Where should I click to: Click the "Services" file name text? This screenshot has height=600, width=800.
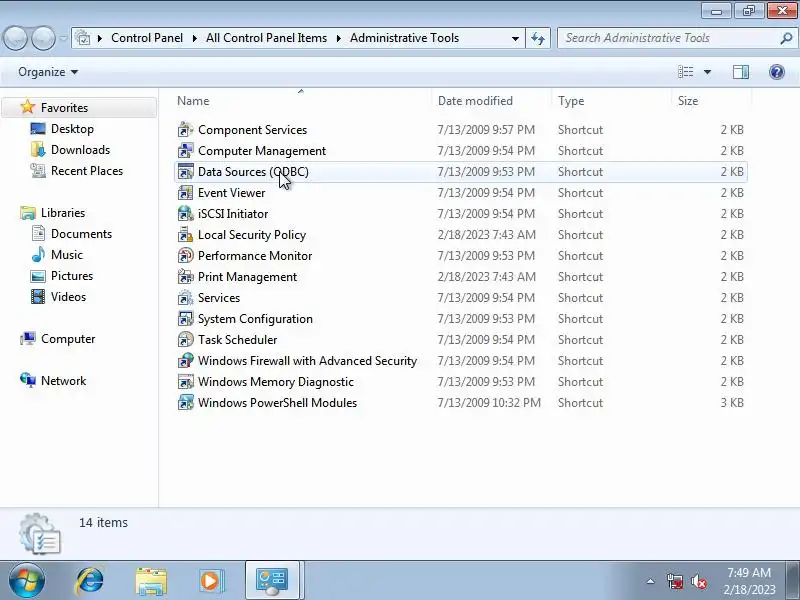tap(219, 297)
